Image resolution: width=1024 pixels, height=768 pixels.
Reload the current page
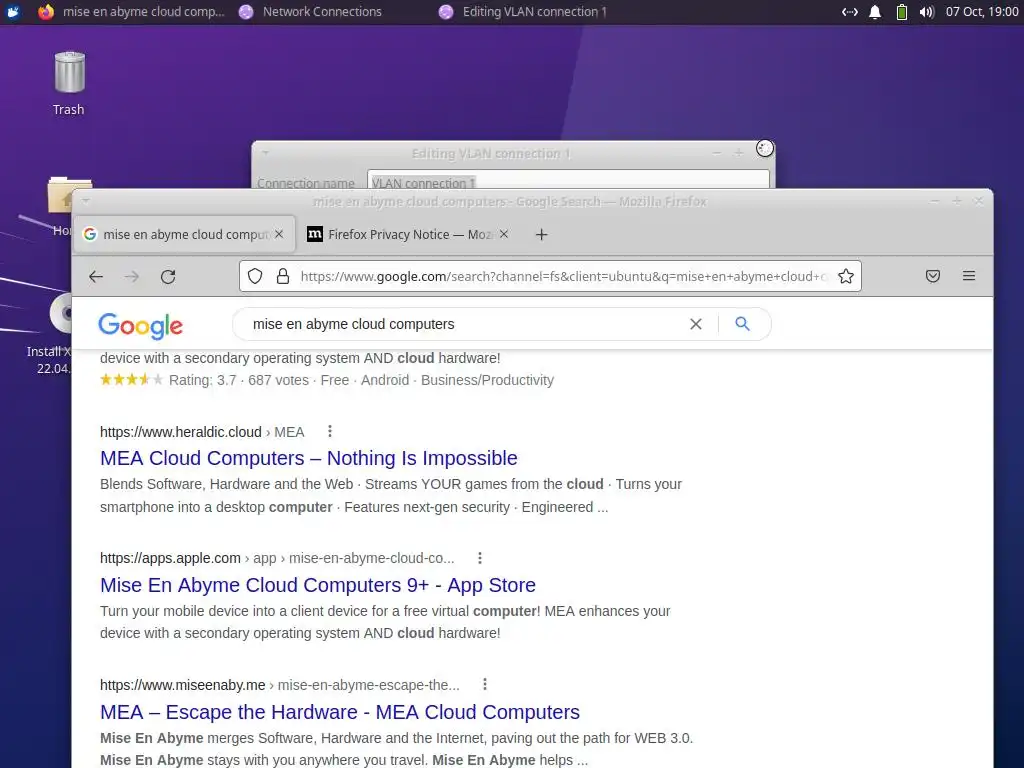click(x=168, y=276)
